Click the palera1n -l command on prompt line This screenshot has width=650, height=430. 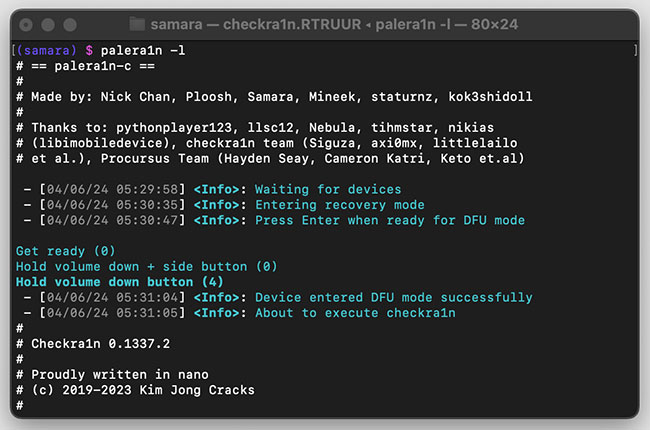click(143, 51)
